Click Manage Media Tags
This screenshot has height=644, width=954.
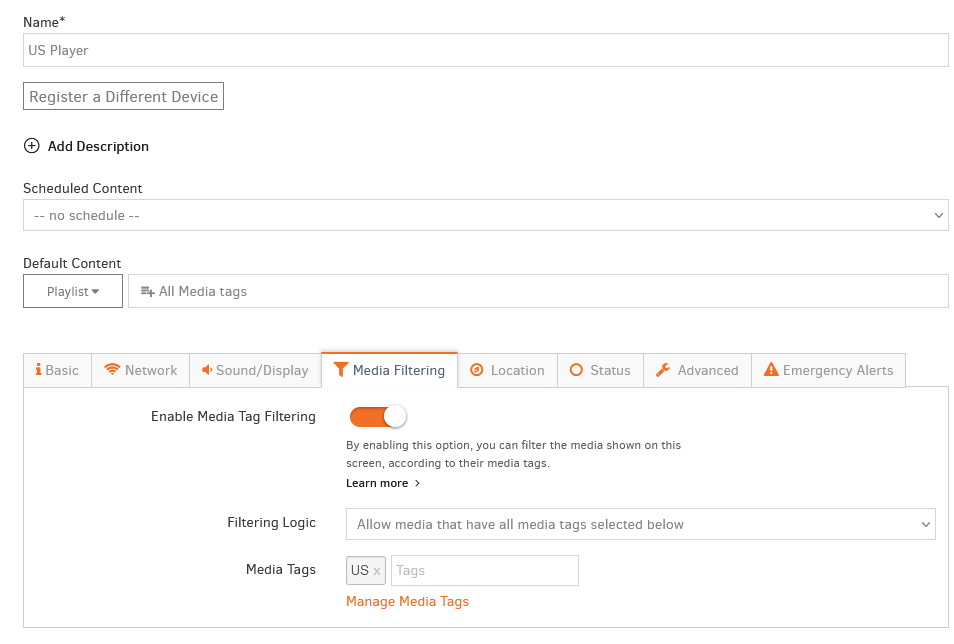407,602
